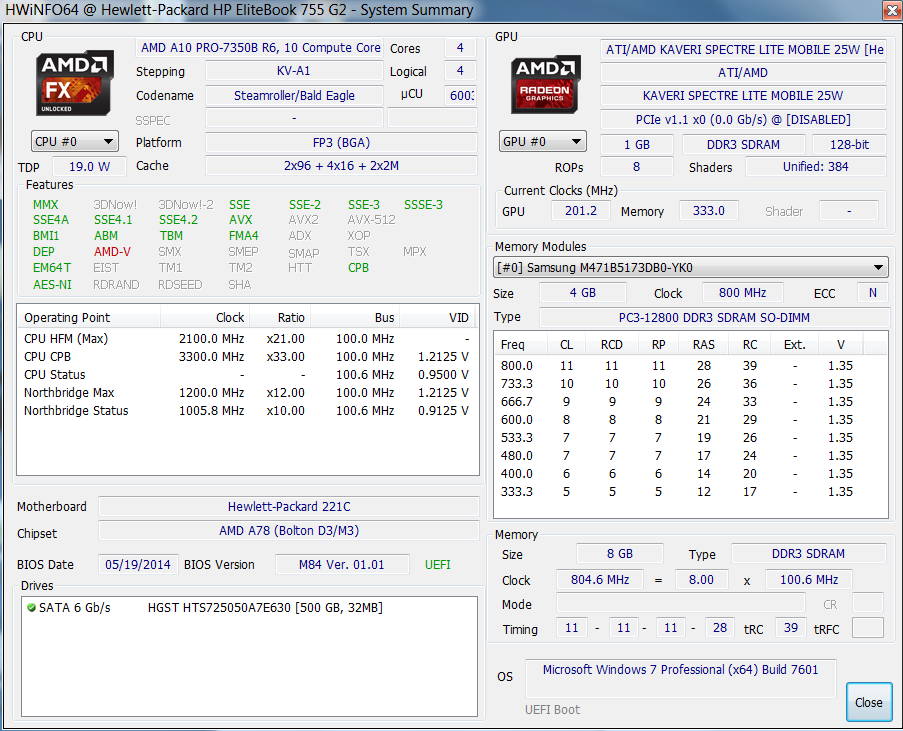Click the AMD FX Unlocked processor logo
The width and height of the screenshot is (903, 731).
click(75, 83)
